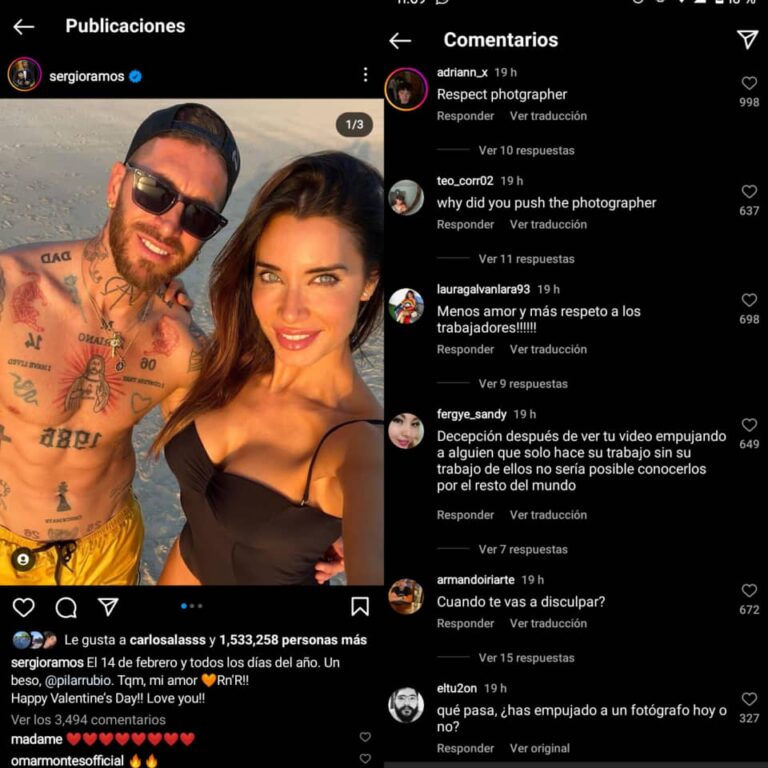Tap the carousel page indicator dots
Image resolution: width=768 pixels, height=768 pixels.
tap(192, 606)
